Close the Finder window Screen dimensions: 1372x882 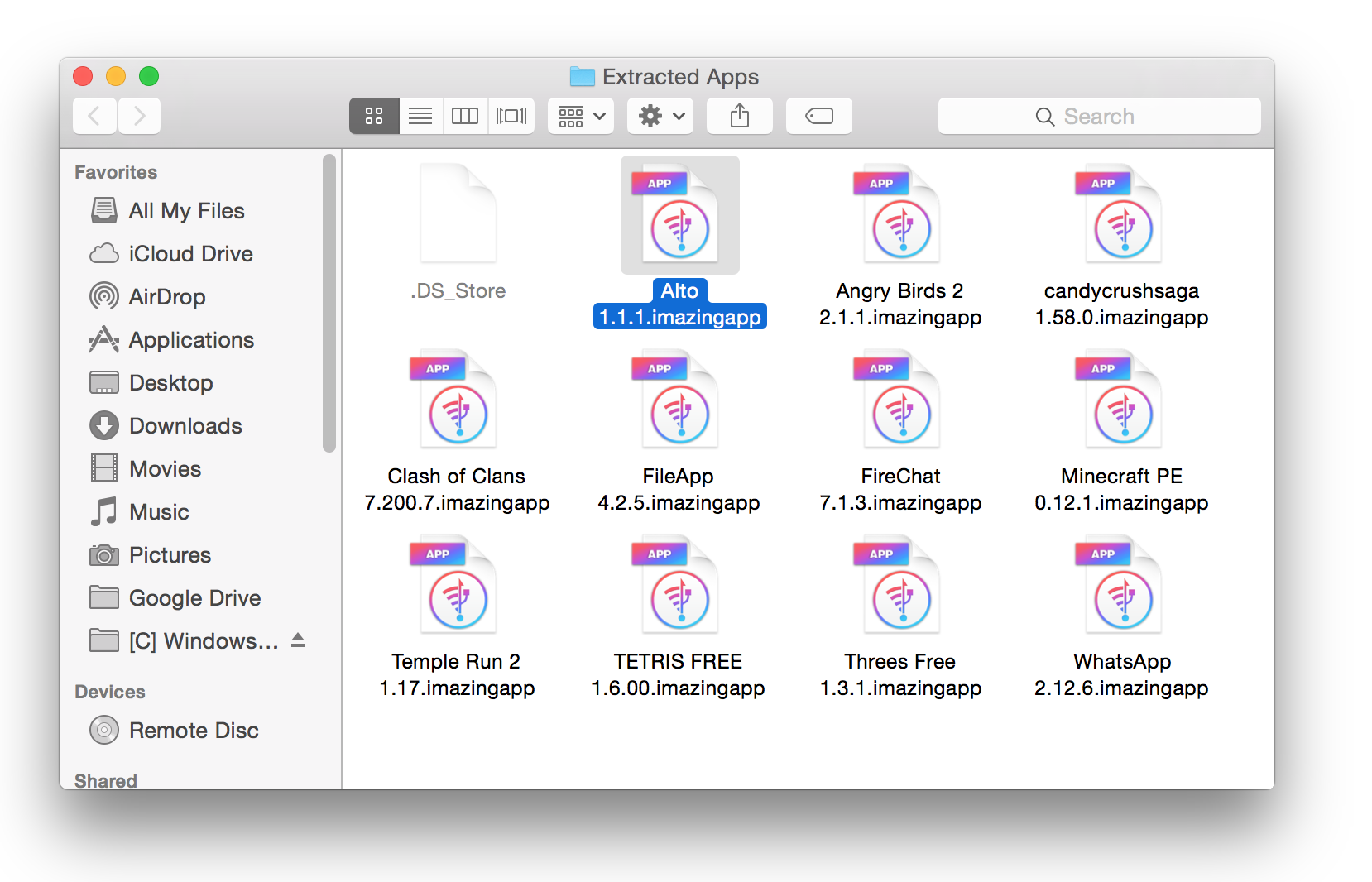(x=83, y=76)
